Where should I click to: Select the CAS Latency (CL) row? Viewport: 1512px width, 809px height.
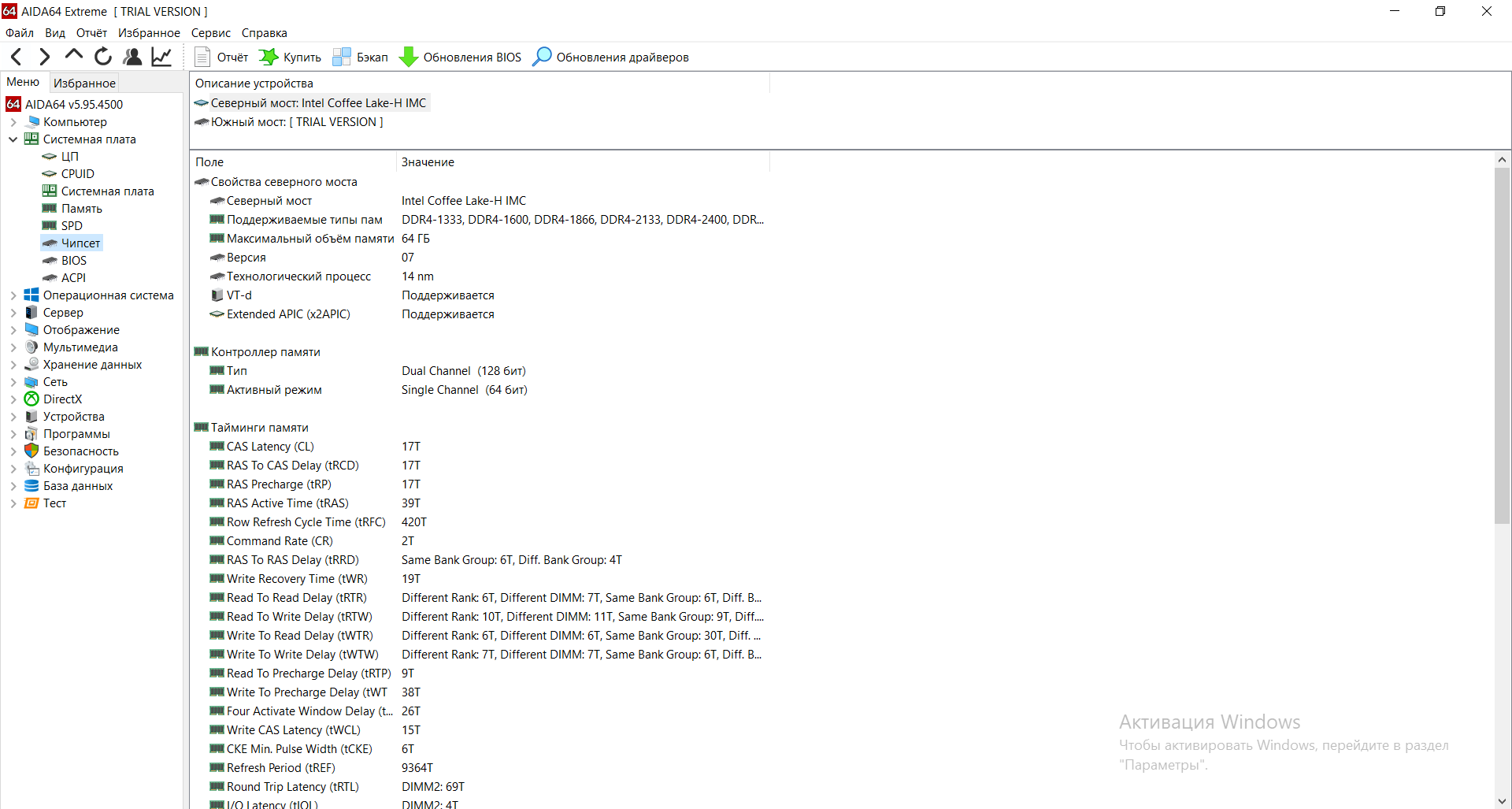coord(480,447)
